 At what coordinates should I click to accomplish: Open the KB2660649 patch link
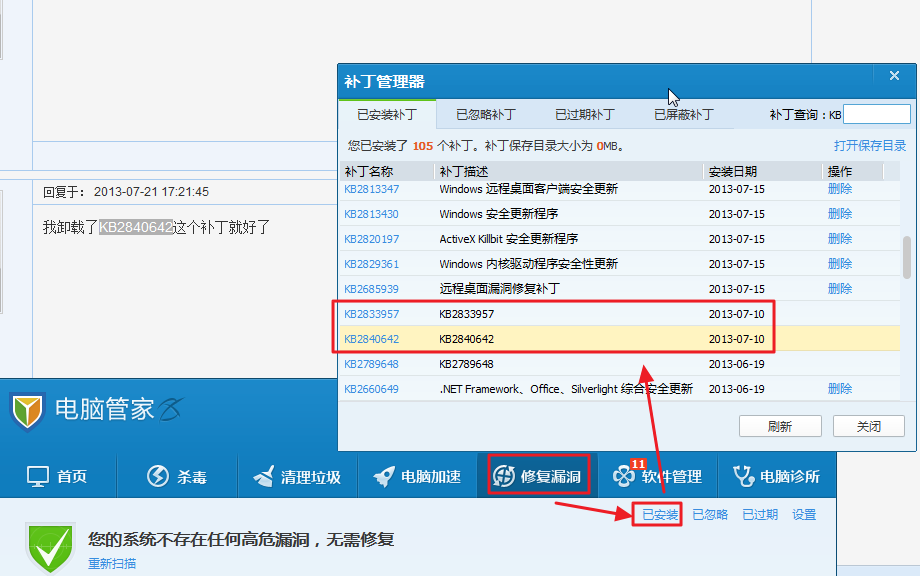pos(371,389)
